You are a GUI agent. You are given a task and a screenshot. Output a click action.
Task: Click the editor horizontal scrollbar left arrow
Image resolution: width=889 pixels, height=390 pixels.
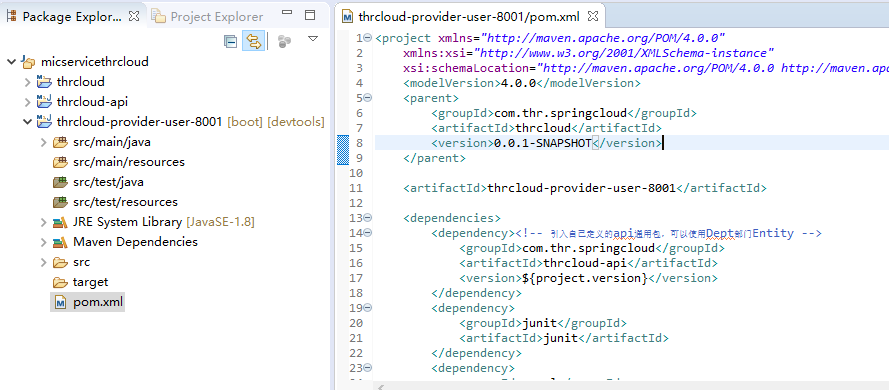[381, 387]
